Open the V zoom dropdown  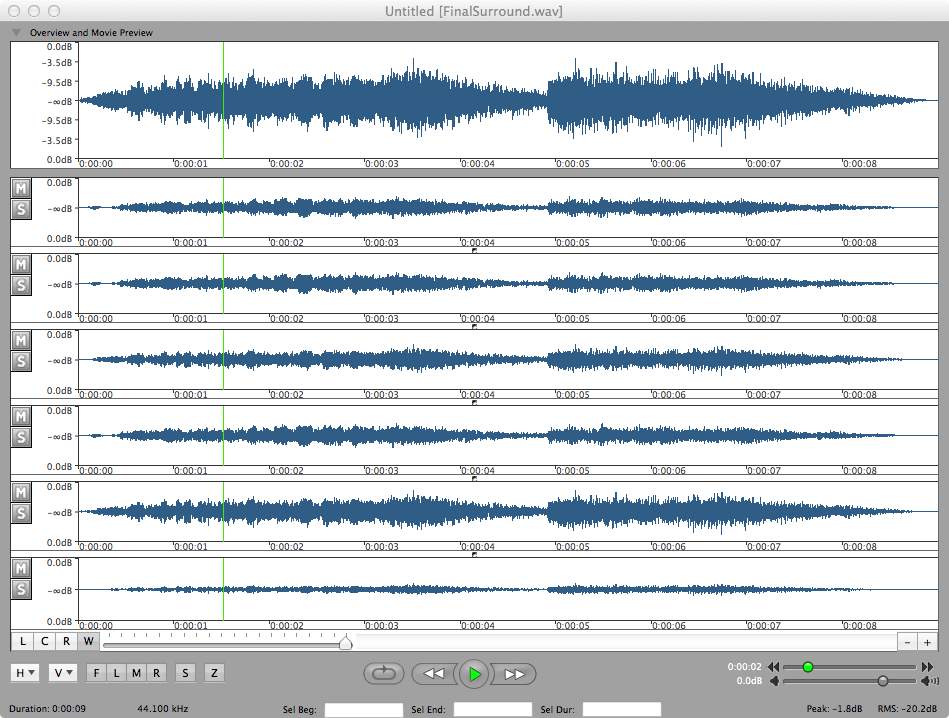[x=62, y=673]
